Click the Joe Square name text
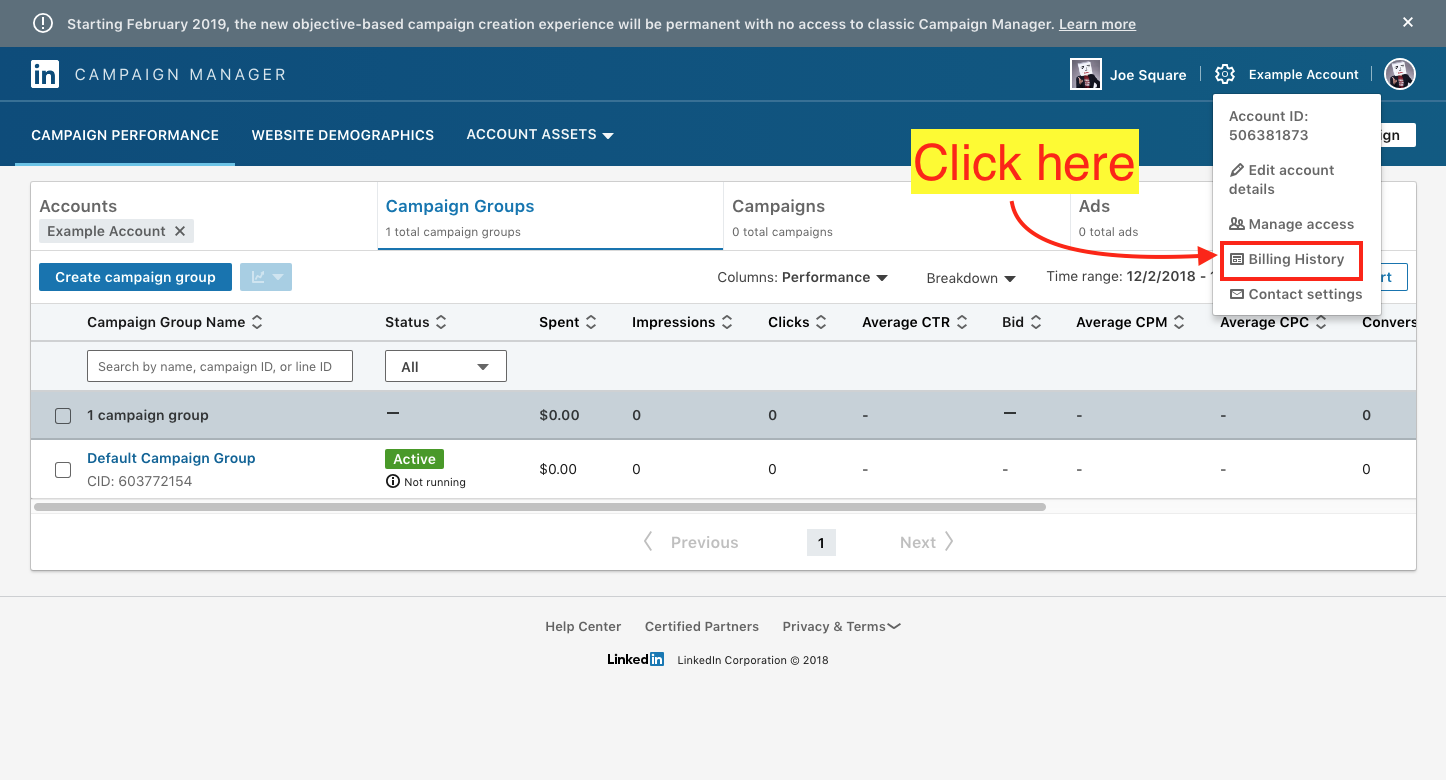 pos(1148,75)
